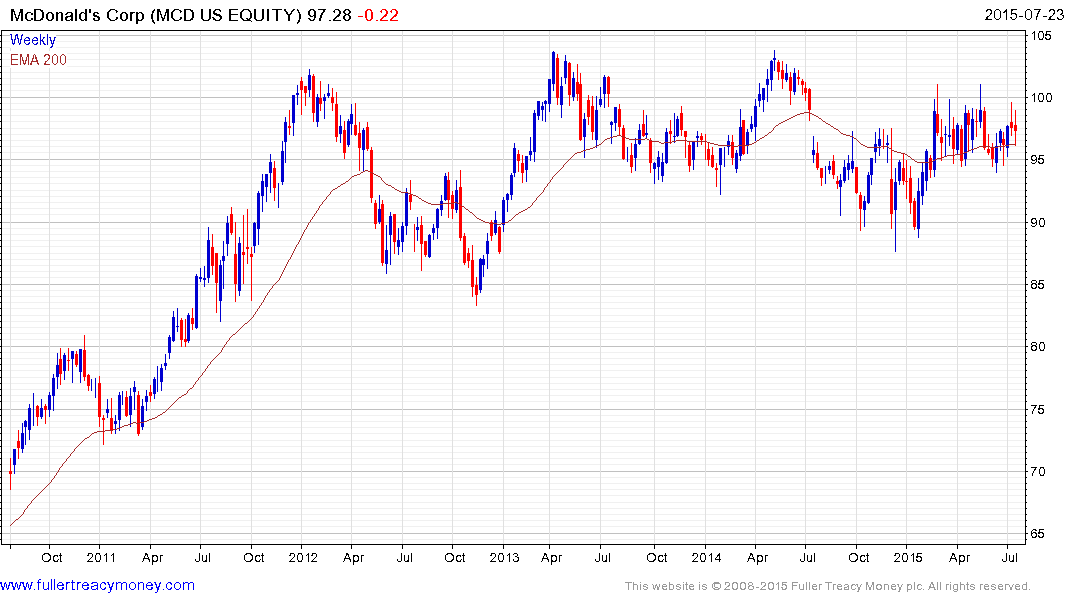Image resolution: width=1075 pixels, height=600 pixels.
Task: Click the copyright notice text
Action: pyautogui.click(x=828, y=586)
